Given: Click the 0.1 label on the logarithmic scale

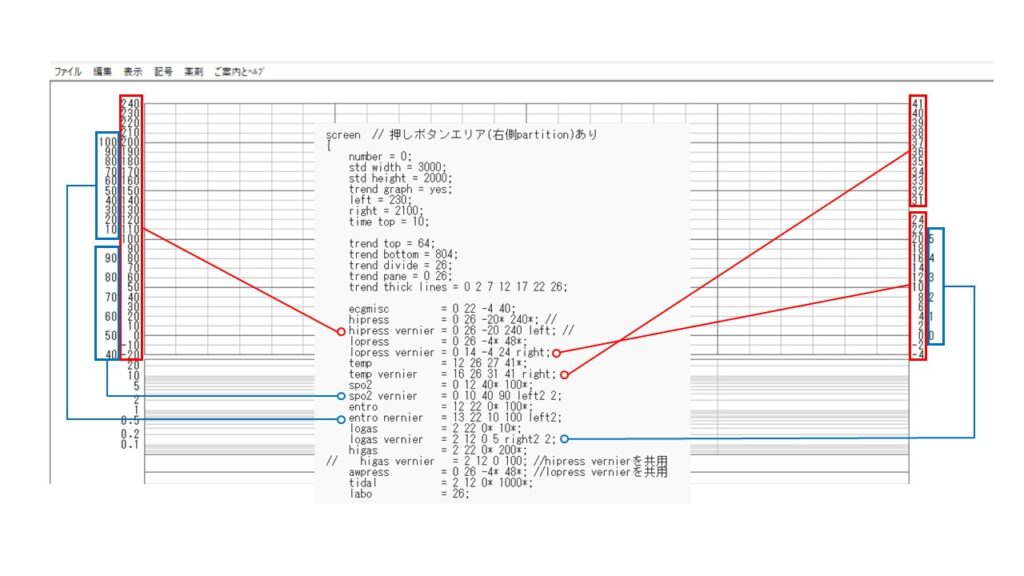Looking at the screenshot, I should pyautogui.click(x=130, y=444).
